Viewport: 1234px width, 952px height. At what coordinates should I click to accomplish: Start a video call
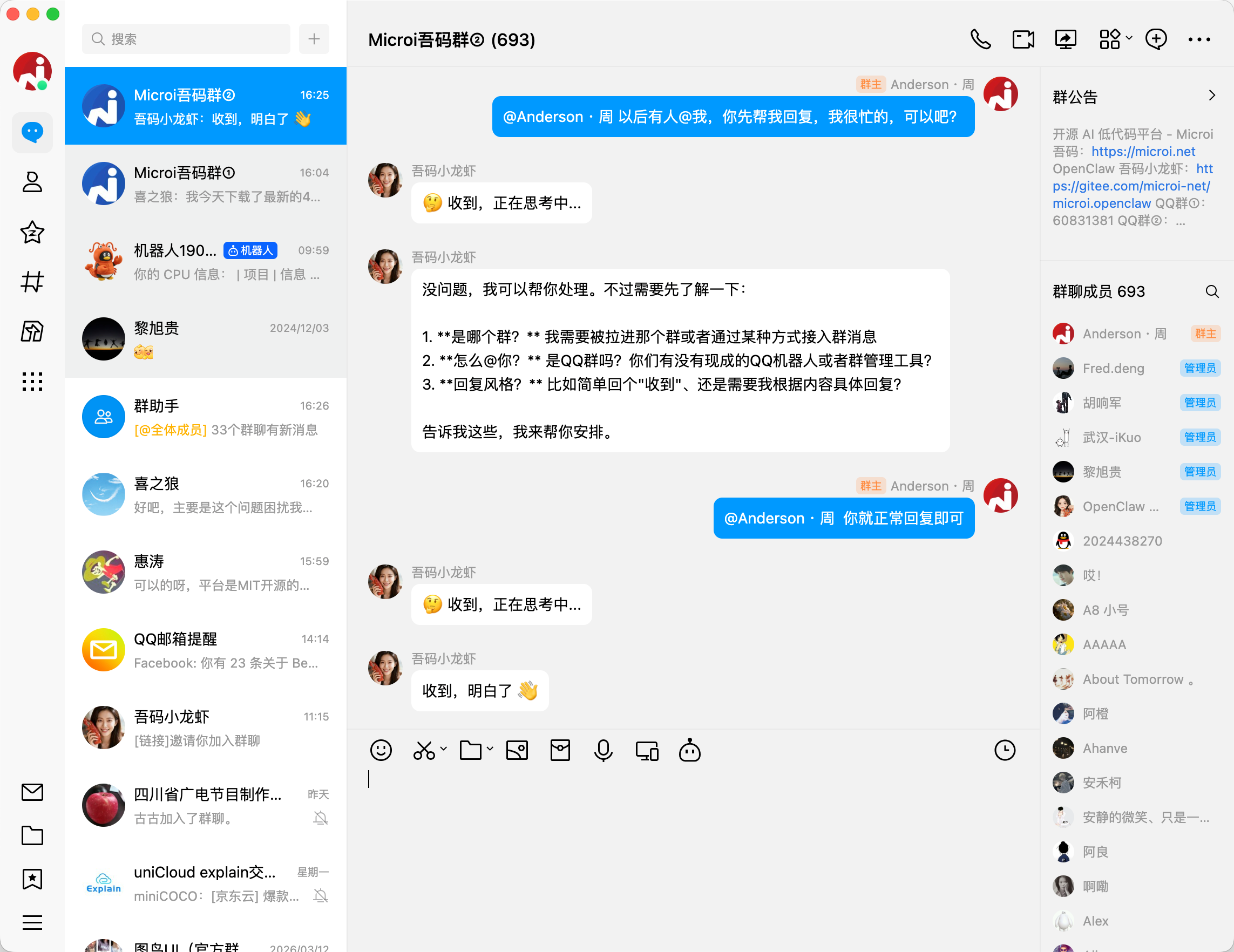coord(1023,39)
